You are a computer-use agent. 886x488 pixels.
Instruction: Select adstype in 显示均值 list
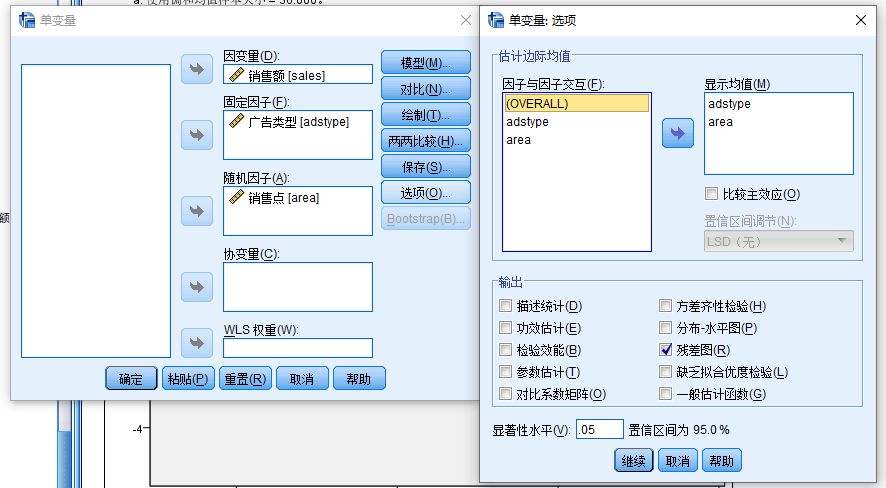(x=779, y=103)
